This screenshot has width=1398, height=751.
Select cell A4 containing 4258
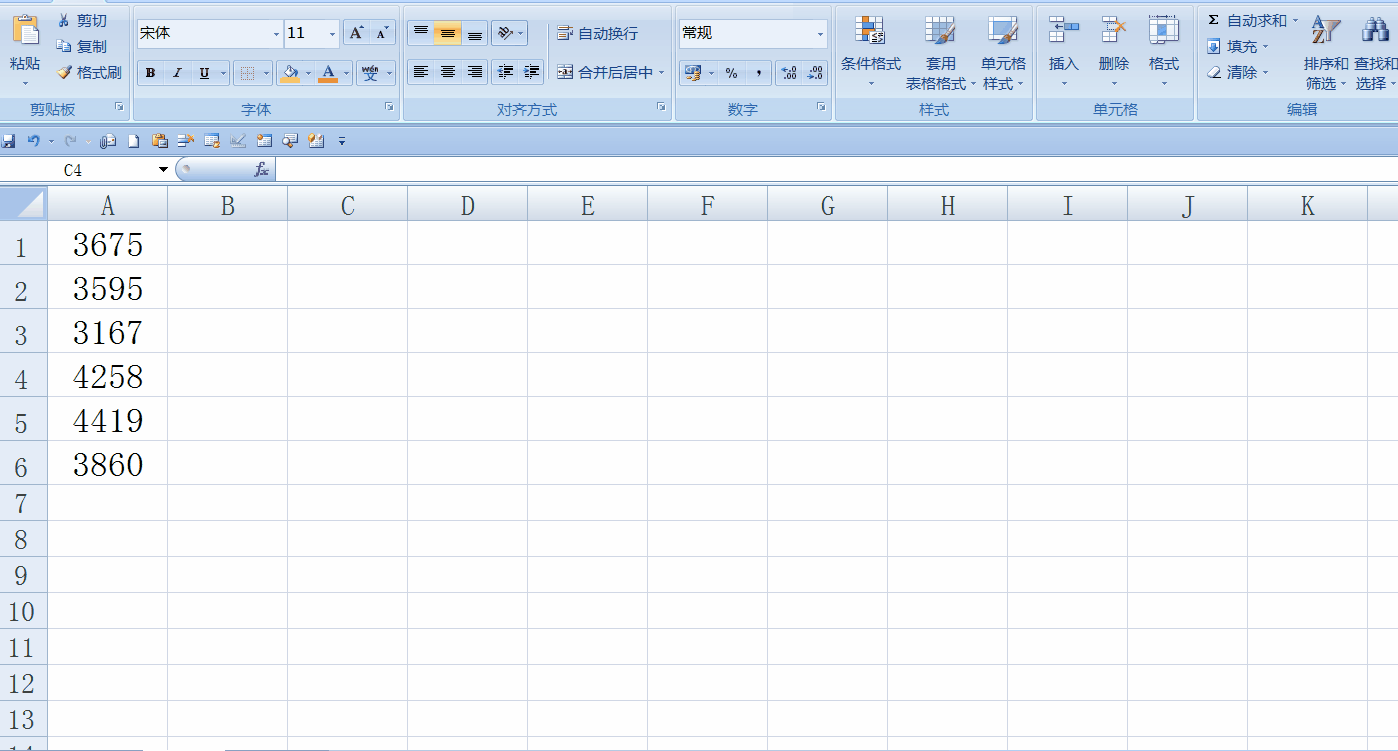[108, 376]
